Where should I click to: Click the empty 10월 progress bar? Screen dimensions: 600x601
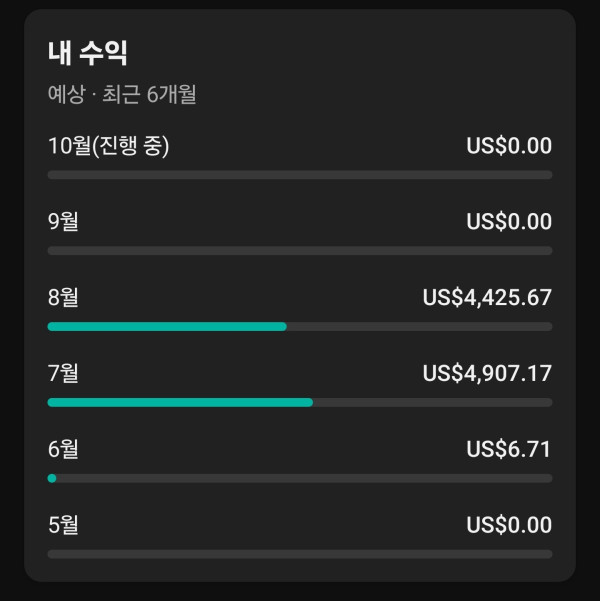300,175
